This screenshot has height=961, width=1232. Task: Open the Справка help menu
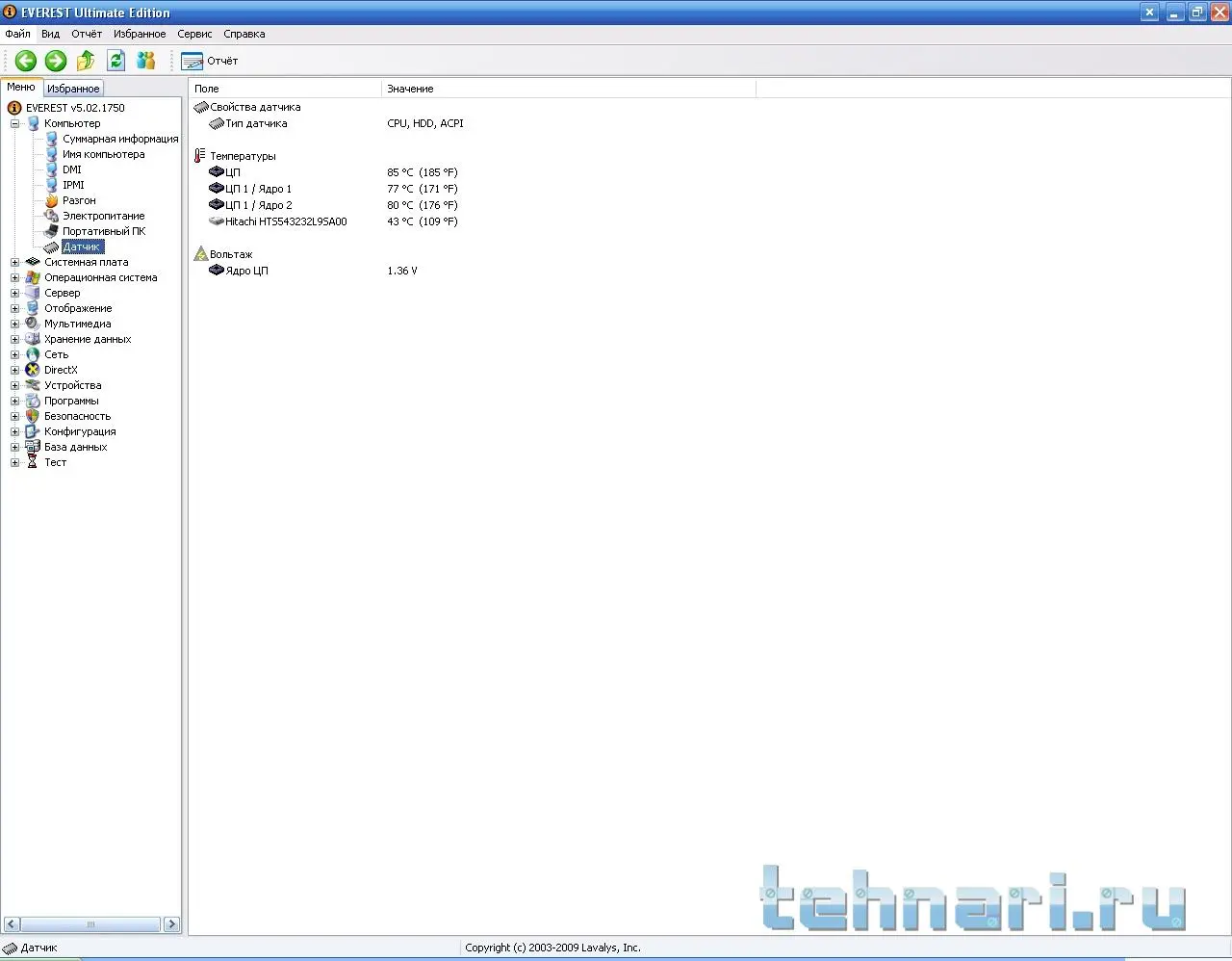[244, 34]
